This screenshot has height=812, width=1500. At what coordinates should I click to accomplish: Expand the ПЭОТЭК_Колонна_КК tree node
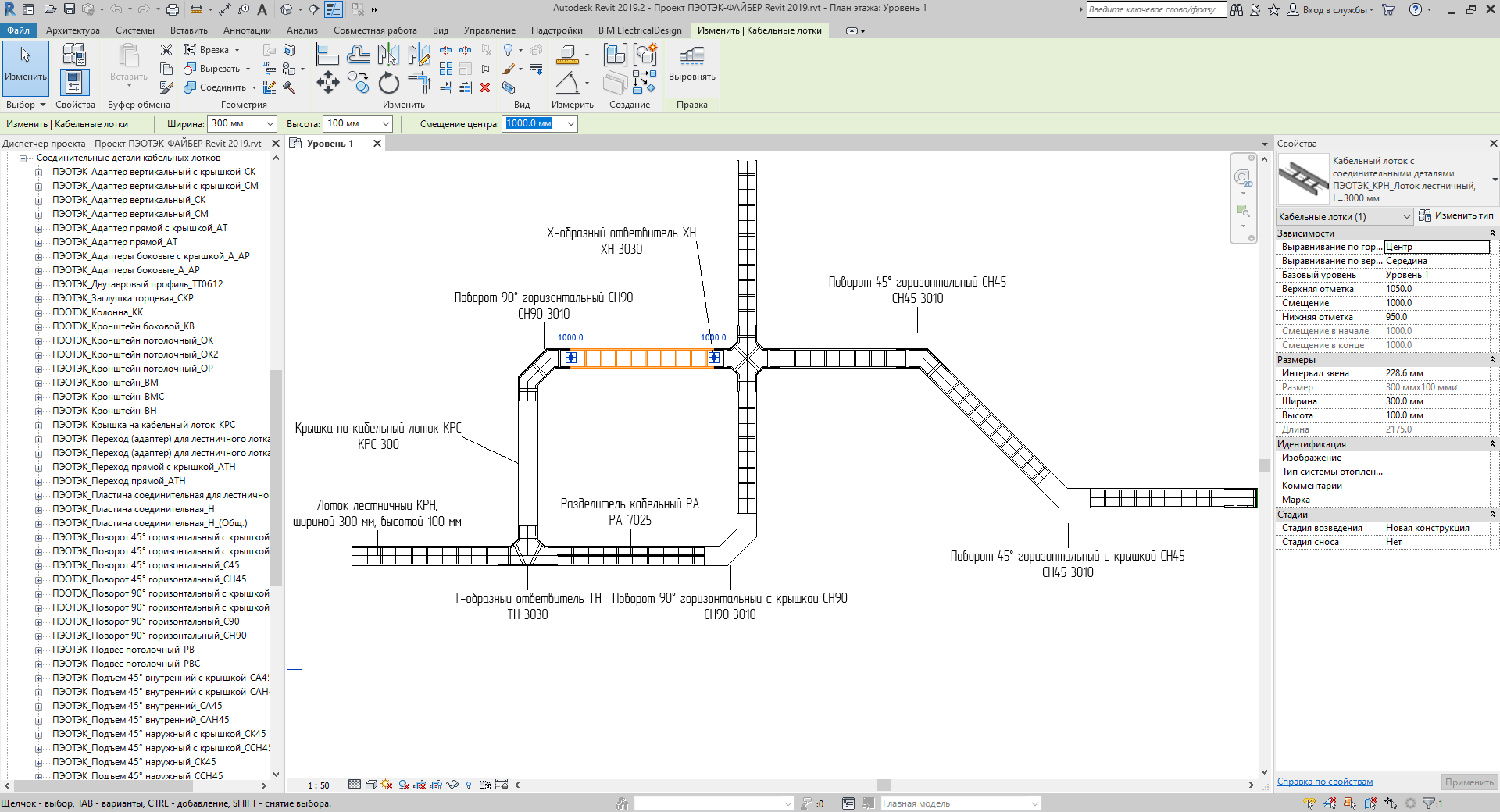click(38, 312)
